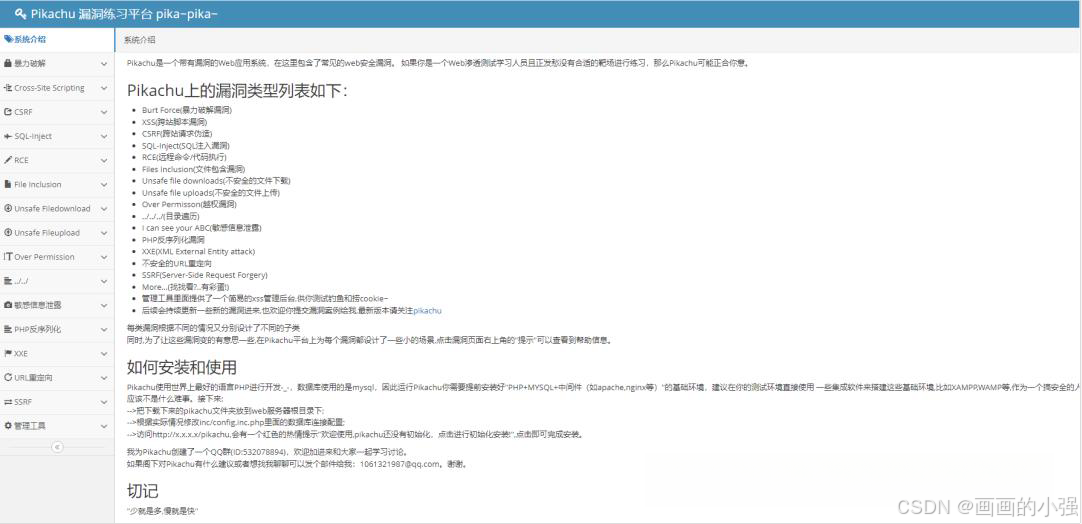The width and height of the screenshot is (1082, 524).
Task: Open SQL-Inject menu item
Action: point(57,136)
